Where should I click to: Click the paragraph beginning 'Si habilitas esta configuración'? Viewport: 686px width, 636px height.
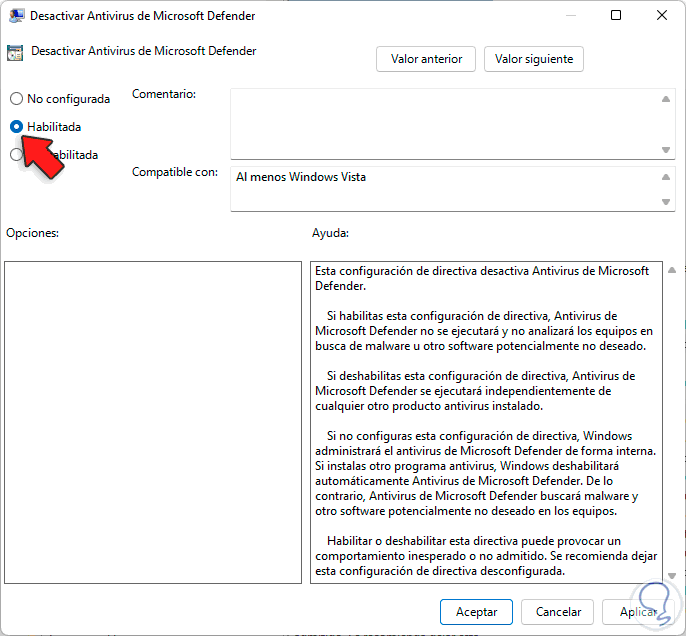pos(484,331)
